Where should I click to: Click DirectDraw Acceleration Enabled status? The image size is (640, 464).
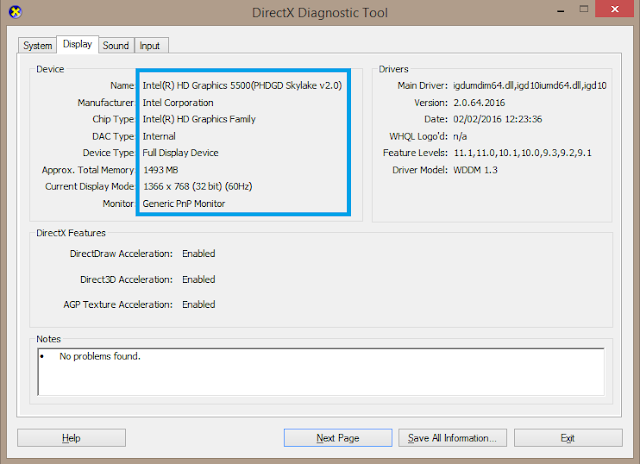tap(199, 253)
